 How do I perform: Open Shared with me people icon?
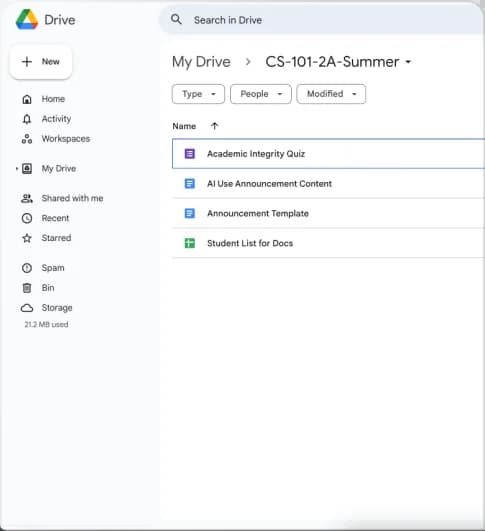click(x=27, y=198)
